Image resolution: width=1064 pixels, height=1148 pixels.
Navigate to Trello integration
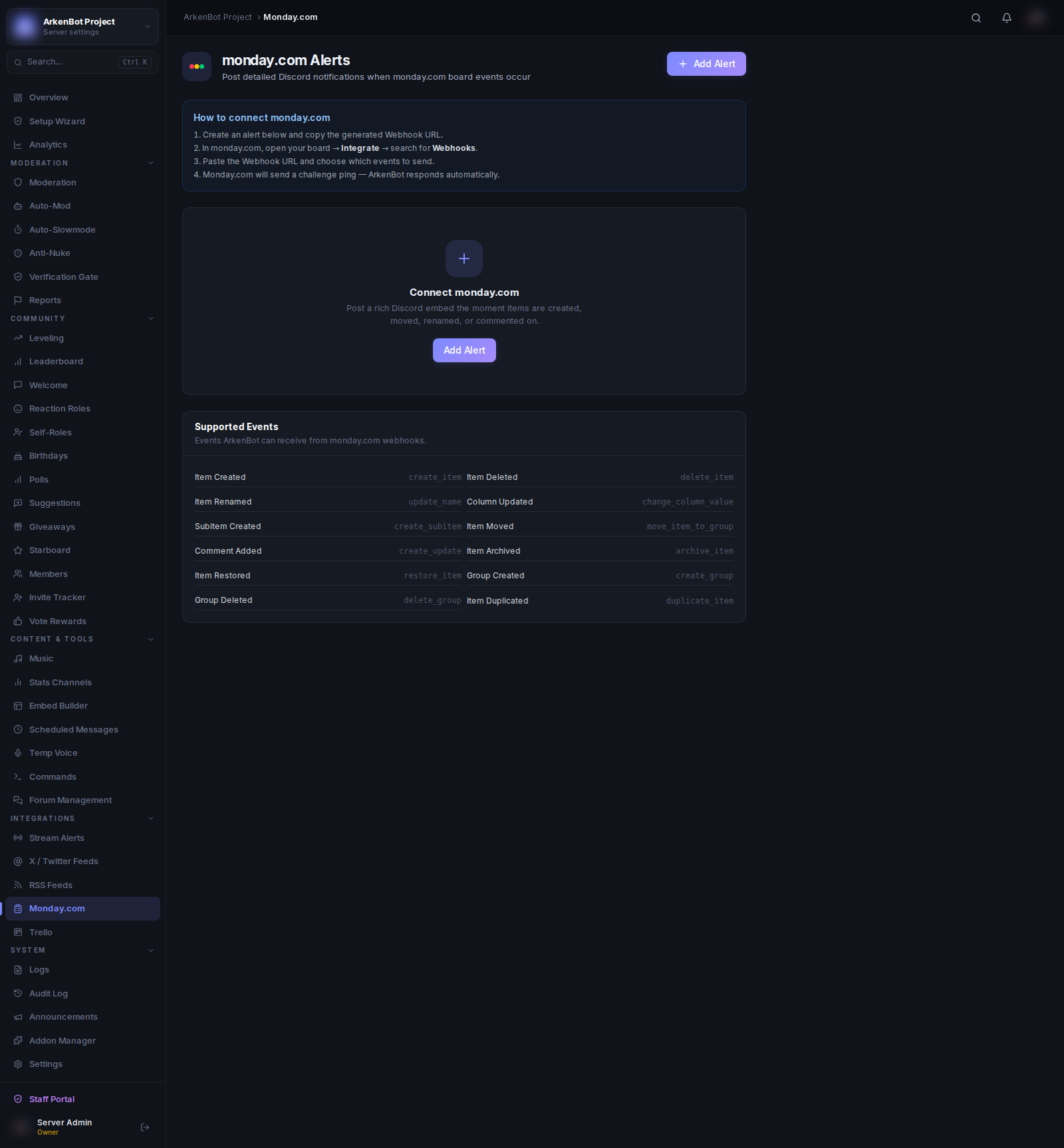[82, 933]
